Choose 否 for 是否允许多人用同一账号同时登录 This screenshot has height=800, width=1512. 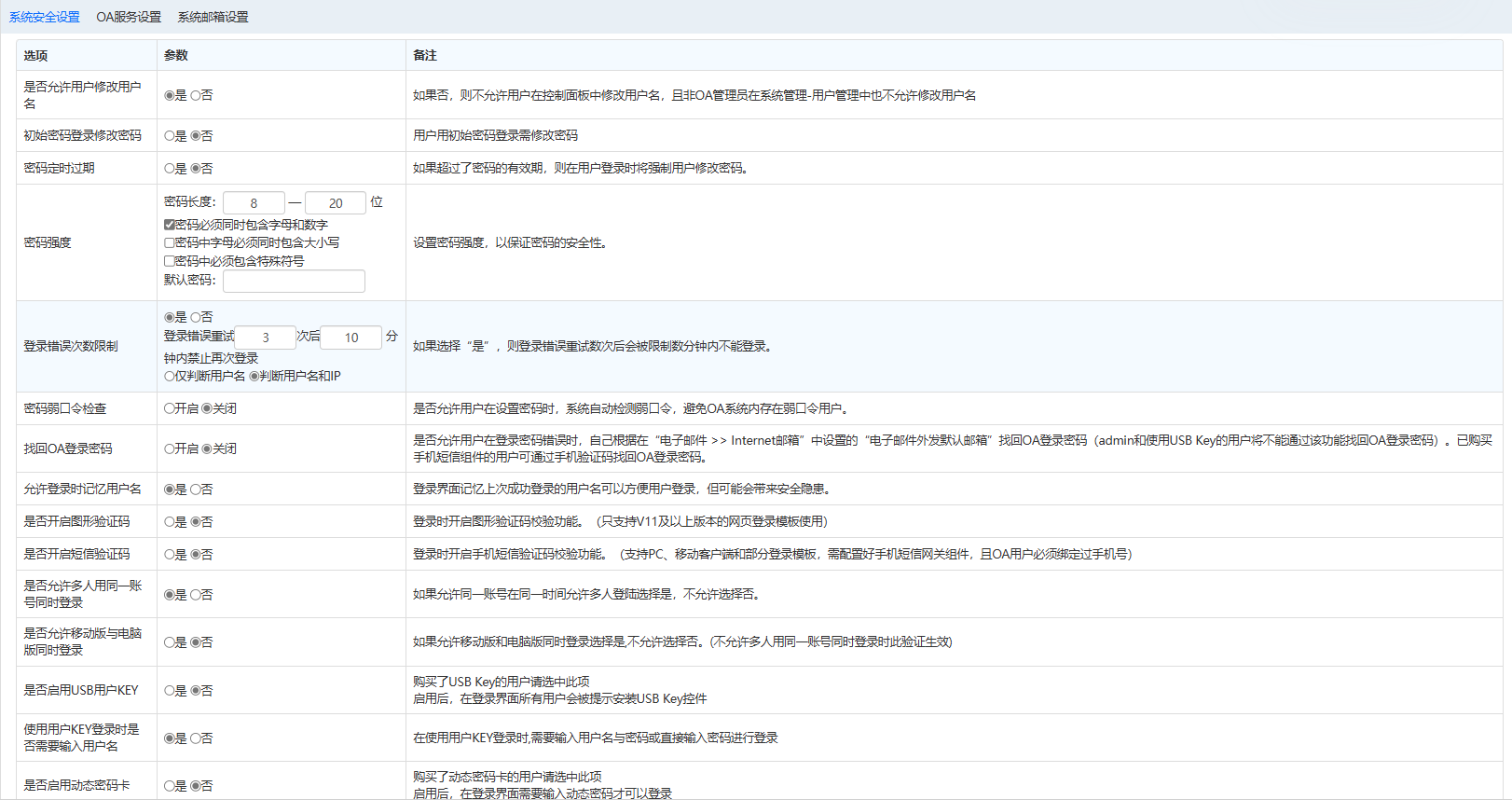click(x=196, y=595)
